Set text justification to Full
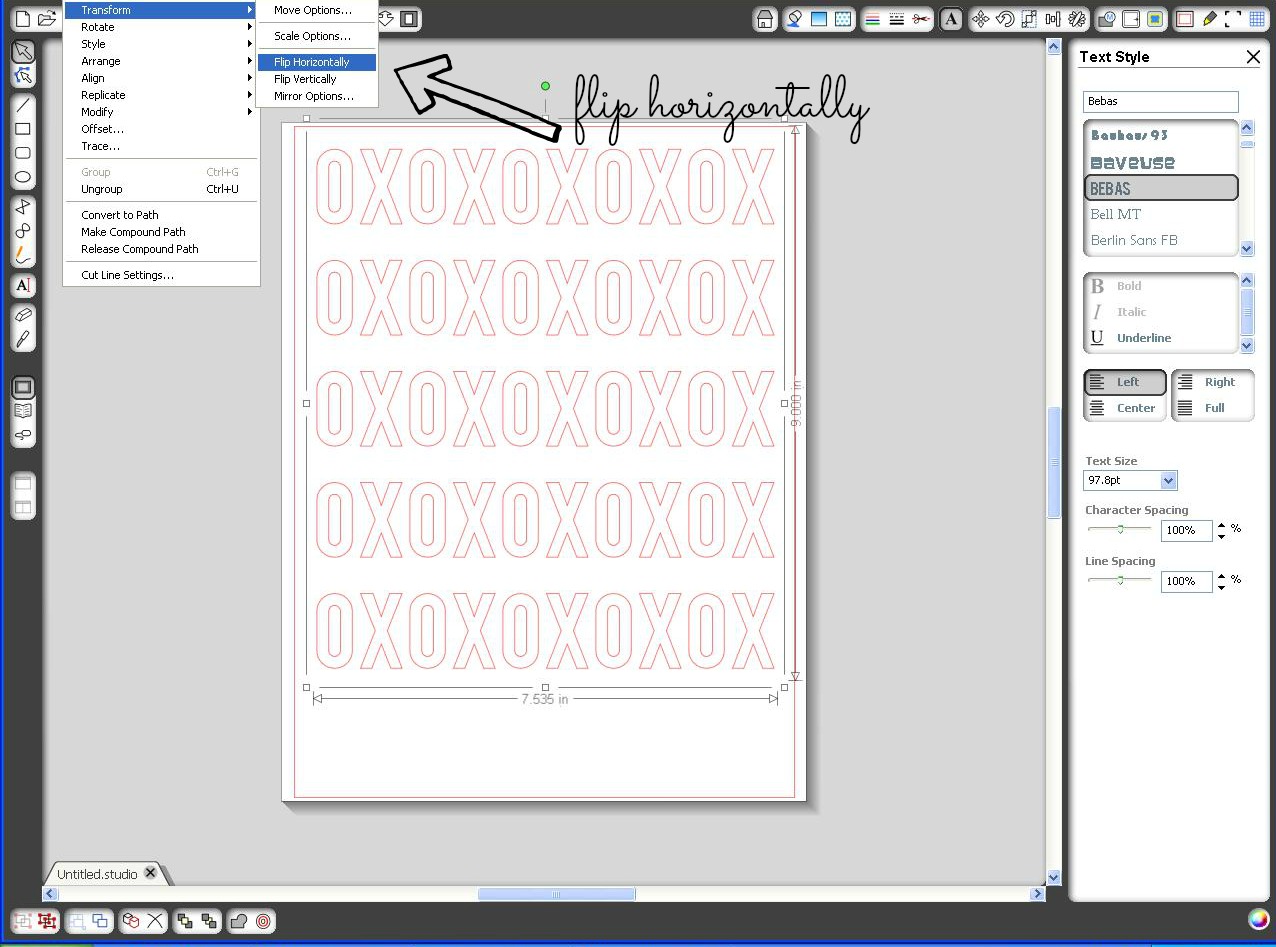1276x947 pixels. click(1212, 408)
